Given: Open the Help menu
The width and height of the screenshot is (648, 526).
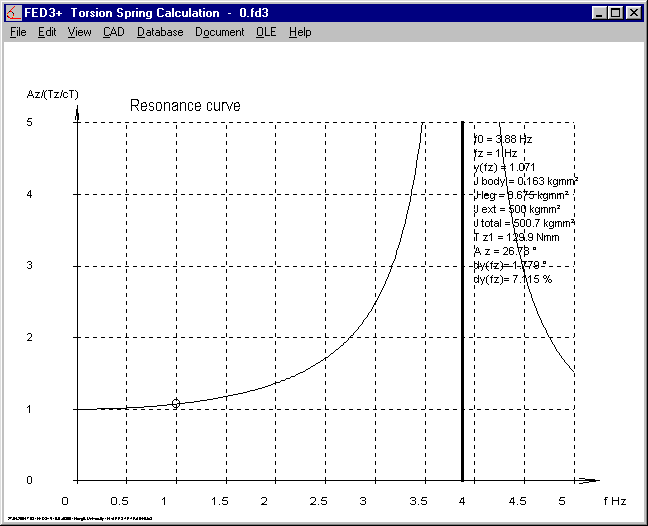Looking at the screenshot, I should [x=300, y=32].
